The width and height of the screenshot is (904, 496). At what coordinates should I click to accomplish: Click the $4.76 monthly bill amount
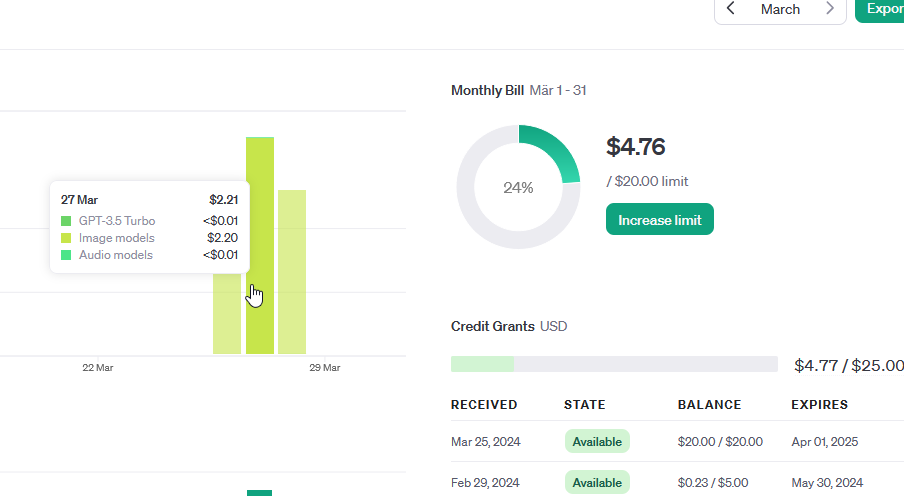coord(635,147)
